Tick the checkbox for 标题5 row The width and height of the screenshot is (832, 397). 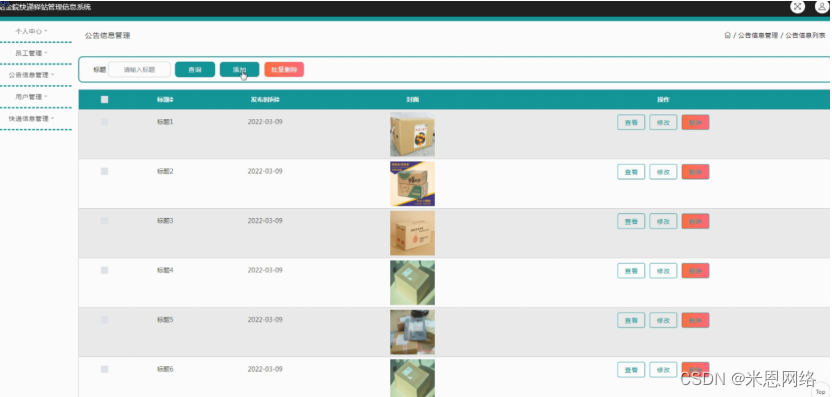coord(105,320)
